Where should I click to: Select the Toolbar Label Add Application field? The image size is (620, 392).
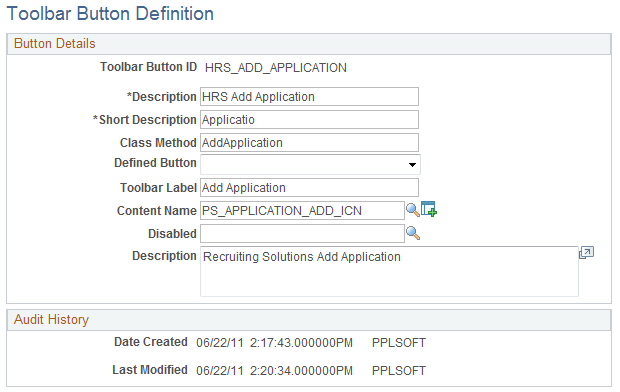[309, 187]
